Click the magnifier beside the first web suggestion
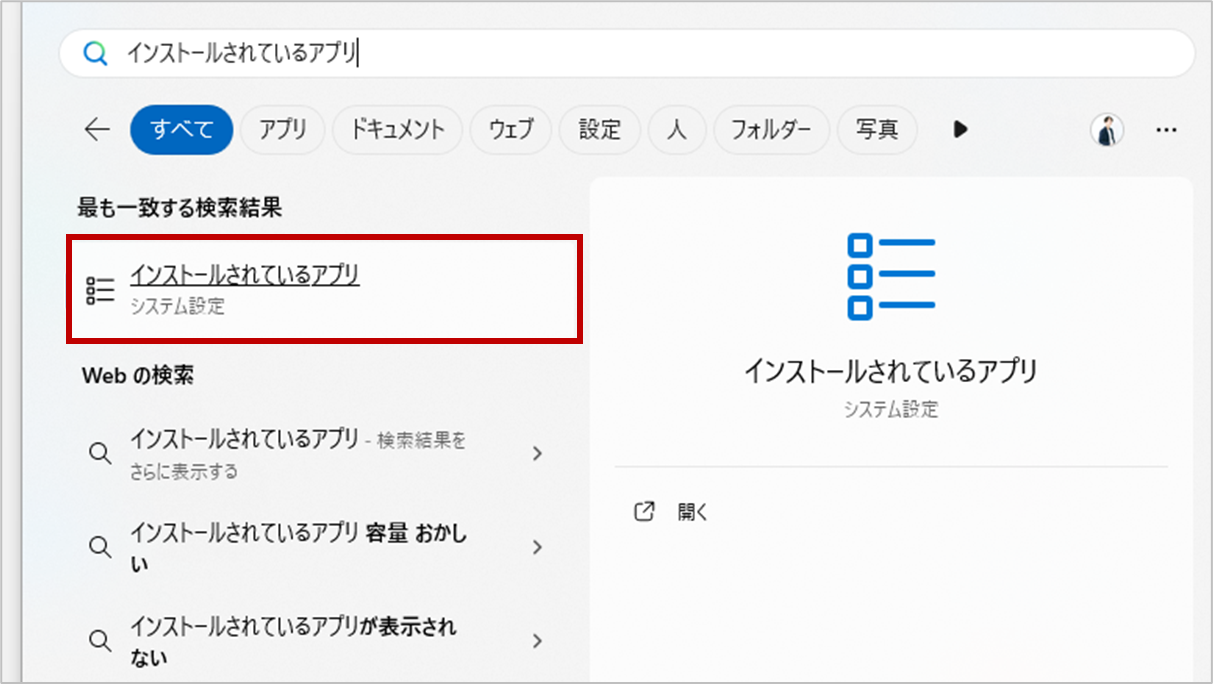 click(x=100, y=453)
